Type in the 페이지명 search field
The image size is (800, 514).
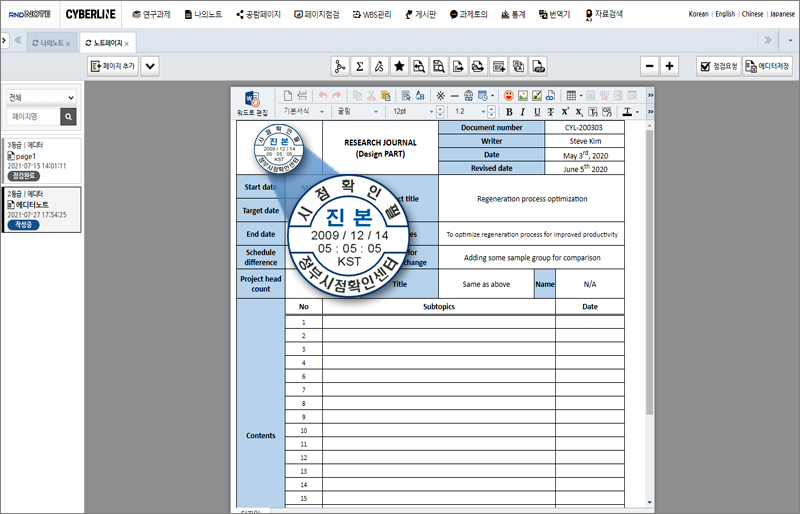(32, 117)
